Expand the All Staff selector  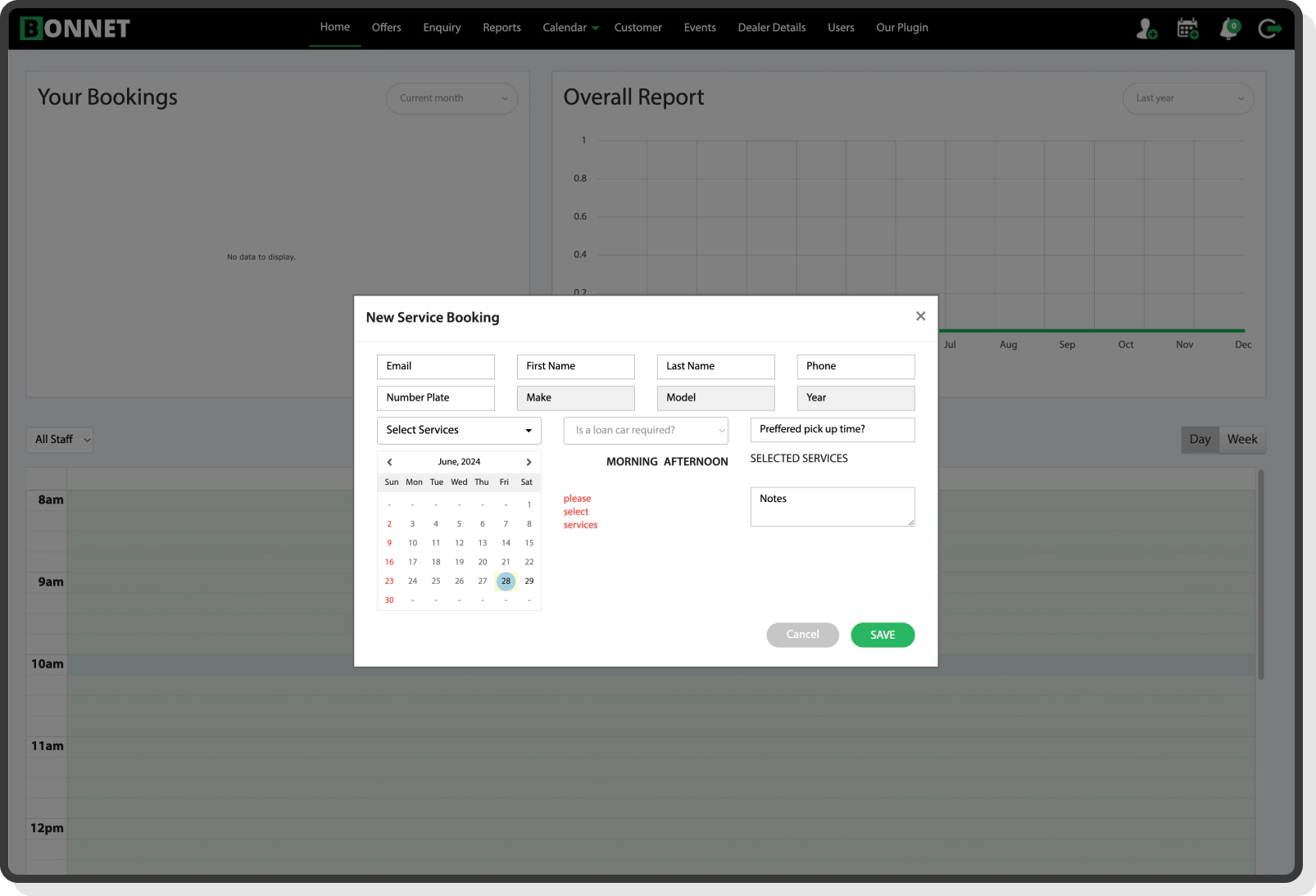tap(58, 440)
